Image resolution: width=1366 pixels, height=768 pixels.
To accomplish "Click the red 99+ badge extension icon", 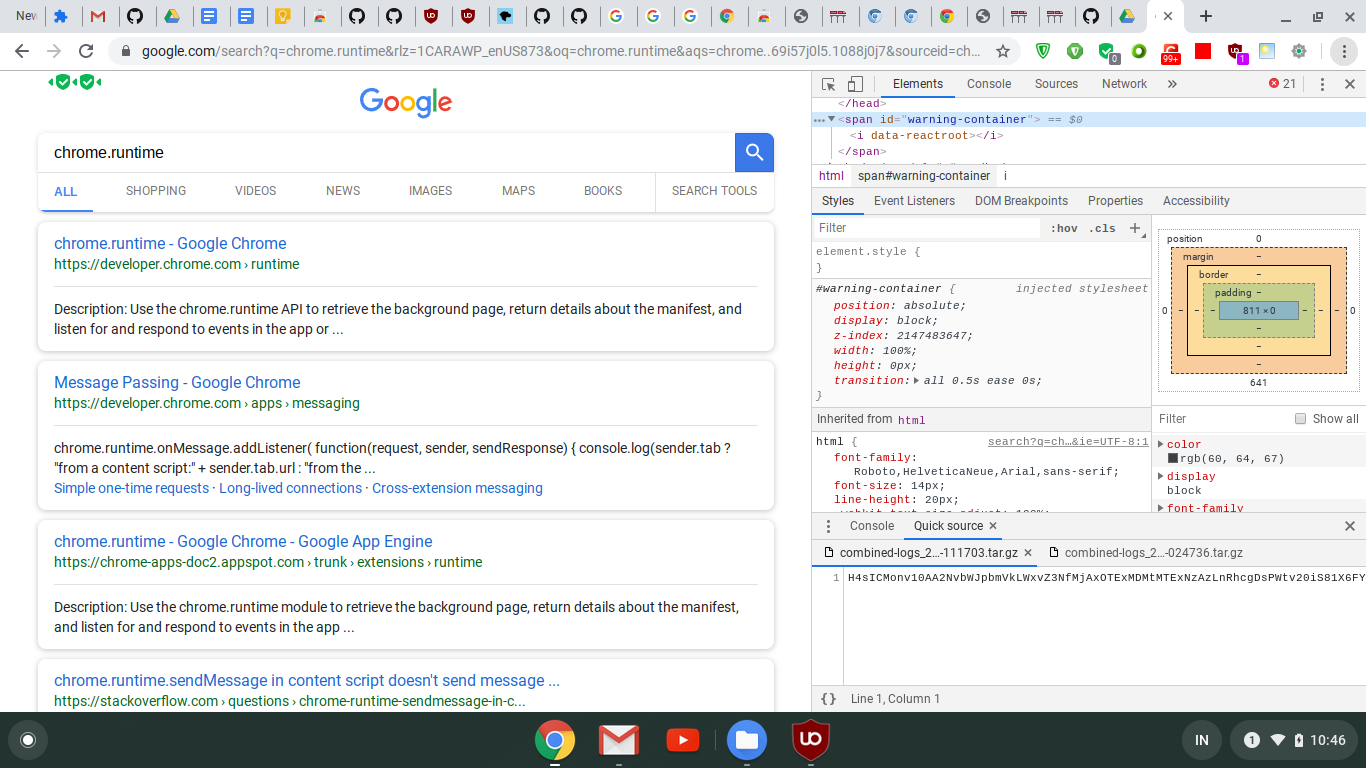I will click(1171, 52).
